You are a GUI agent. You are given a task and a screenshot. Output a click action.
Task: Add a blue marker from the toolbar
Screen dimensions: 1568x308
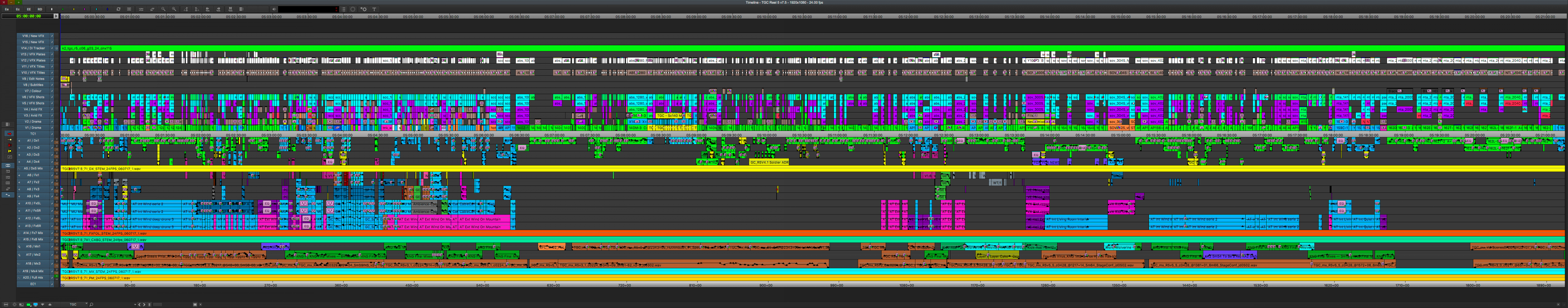pos(107,9)
